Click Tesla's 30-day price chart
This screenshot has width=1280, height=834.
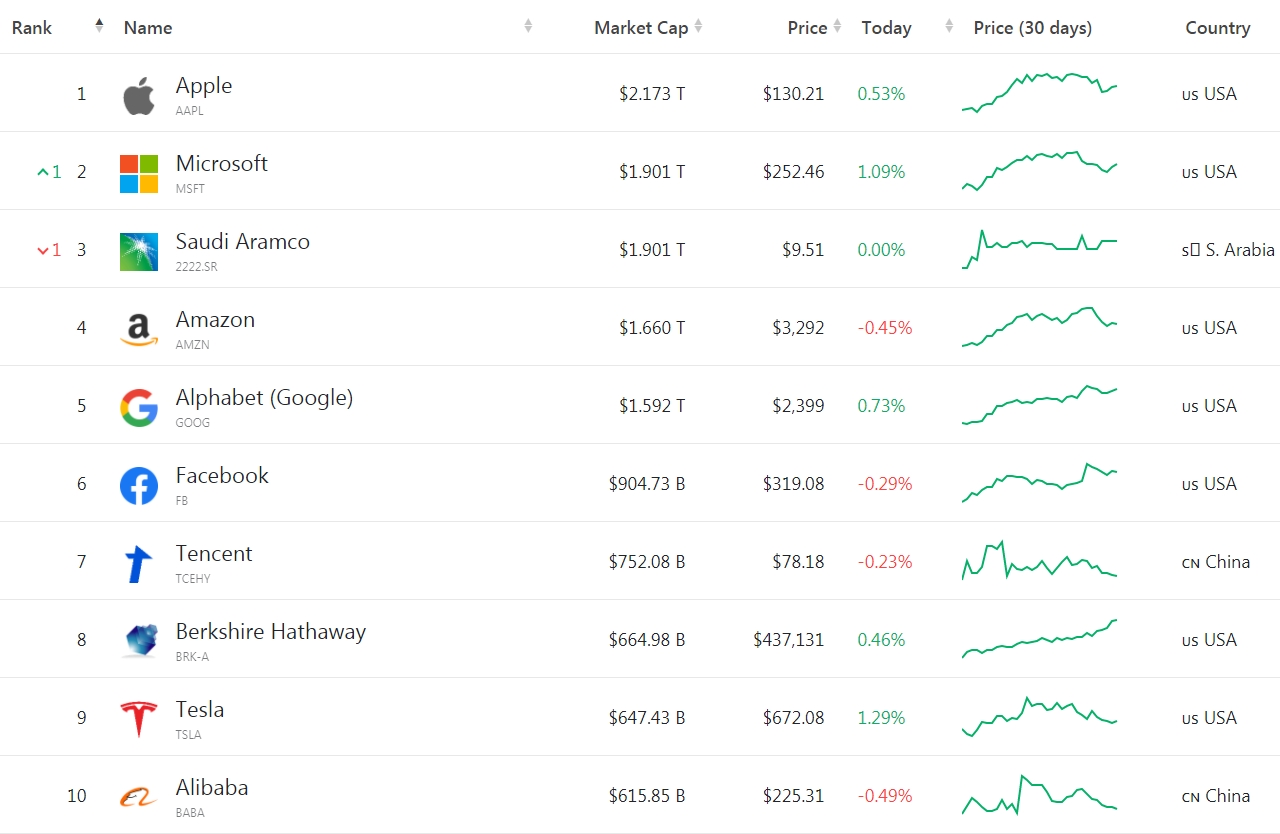pos(1039,716)
